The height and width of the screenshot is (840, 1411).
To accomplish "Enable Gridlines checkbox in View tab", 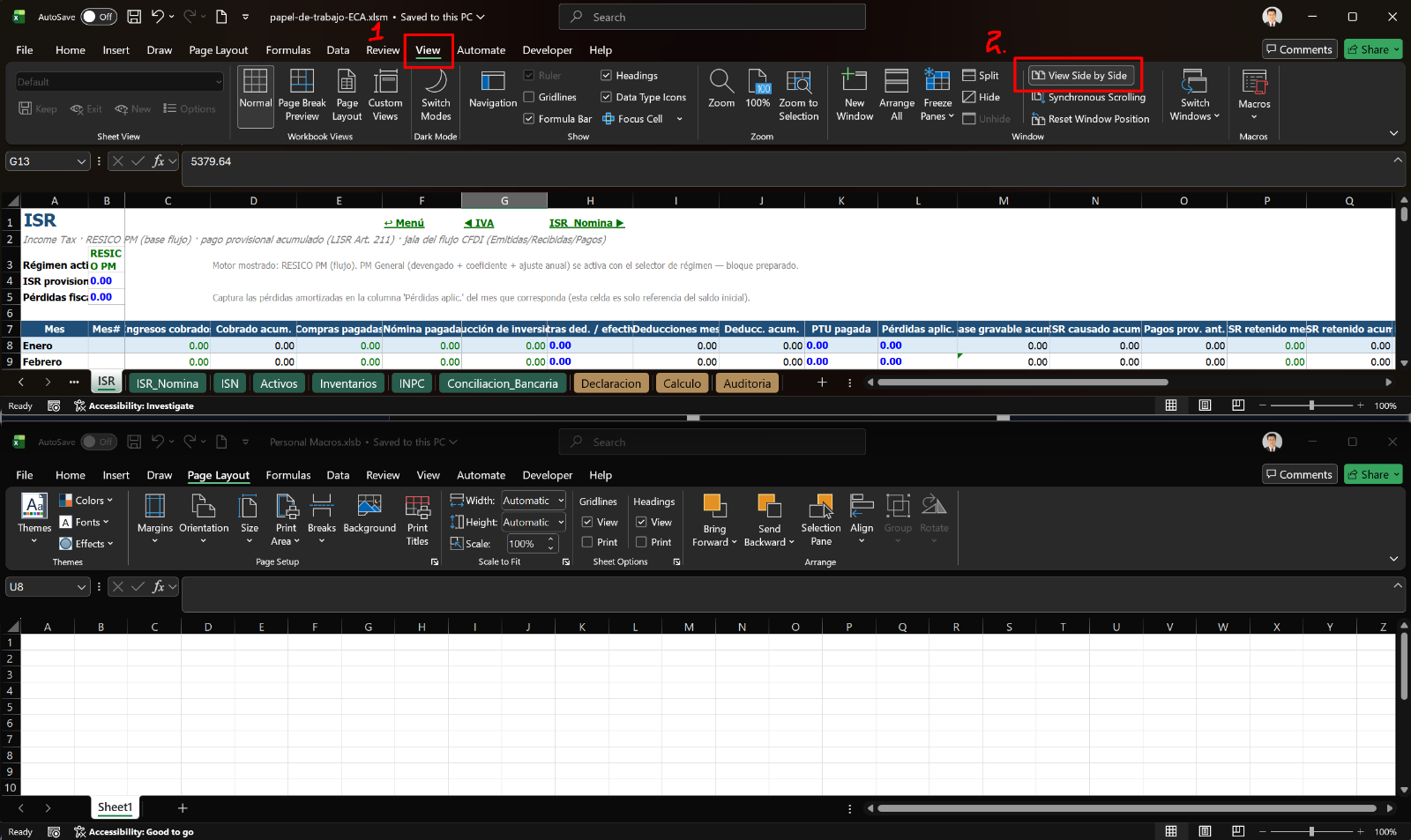I will 529,97.
